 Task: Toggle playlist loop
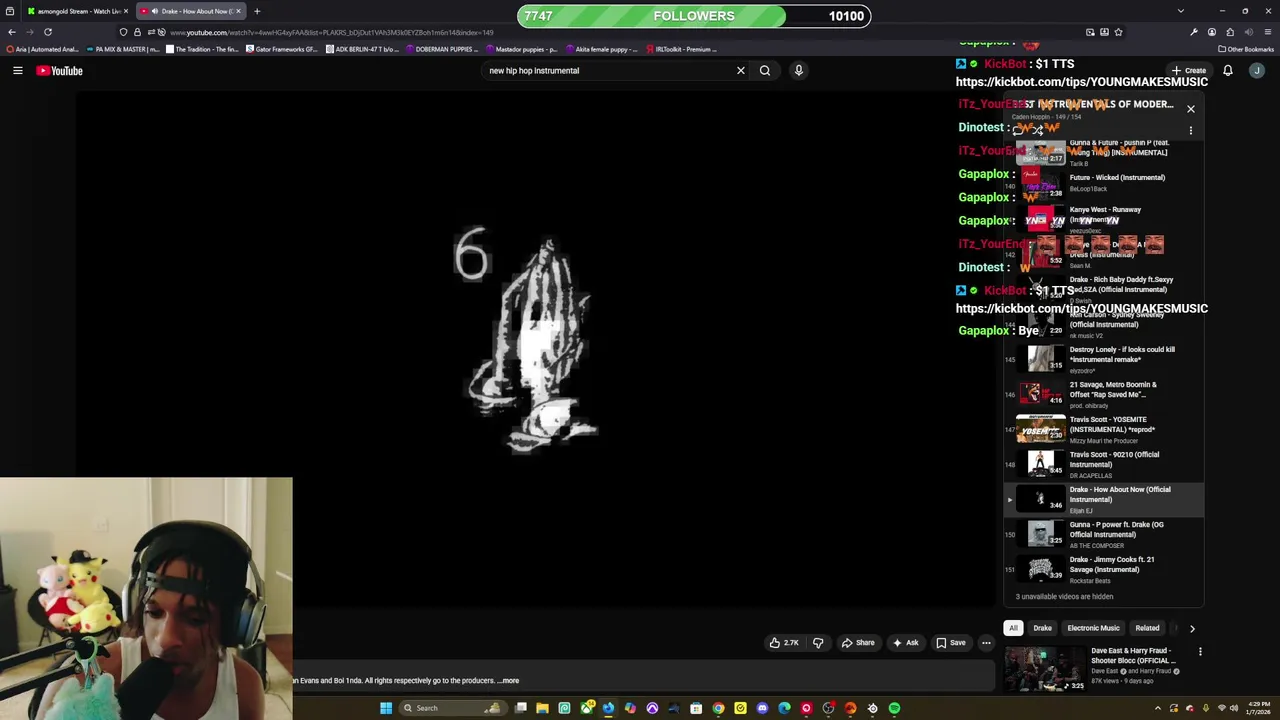1019,131
